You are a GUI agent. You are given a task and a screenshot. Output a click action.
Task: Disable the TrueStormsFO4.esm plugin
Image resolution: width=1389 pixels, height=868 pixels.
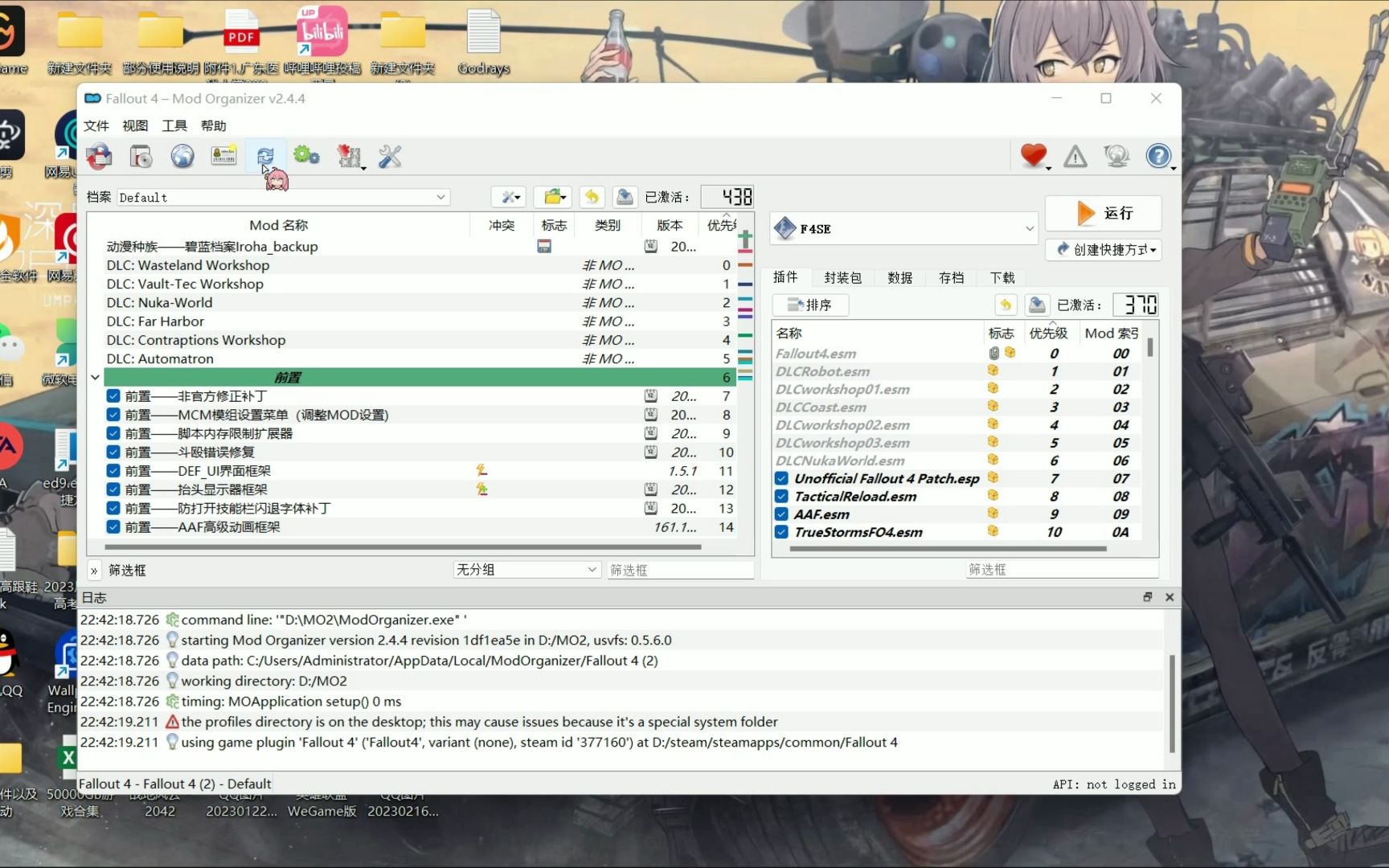tap(781, 531)
